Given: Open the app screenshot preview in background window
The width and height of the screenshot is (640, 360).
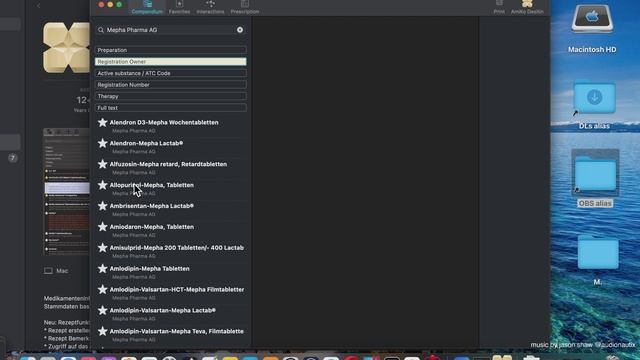Looking at the screenshot, I should click(67, 191).
